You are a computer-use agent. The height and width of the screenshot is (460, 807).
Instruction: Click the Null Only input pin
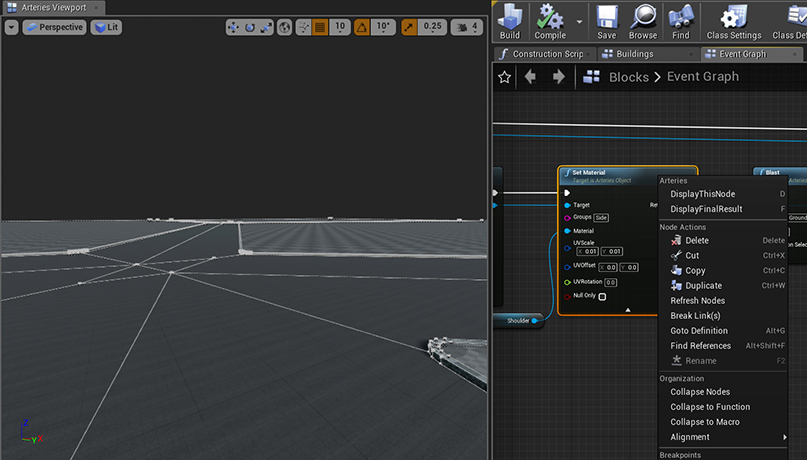pos(567,296)
